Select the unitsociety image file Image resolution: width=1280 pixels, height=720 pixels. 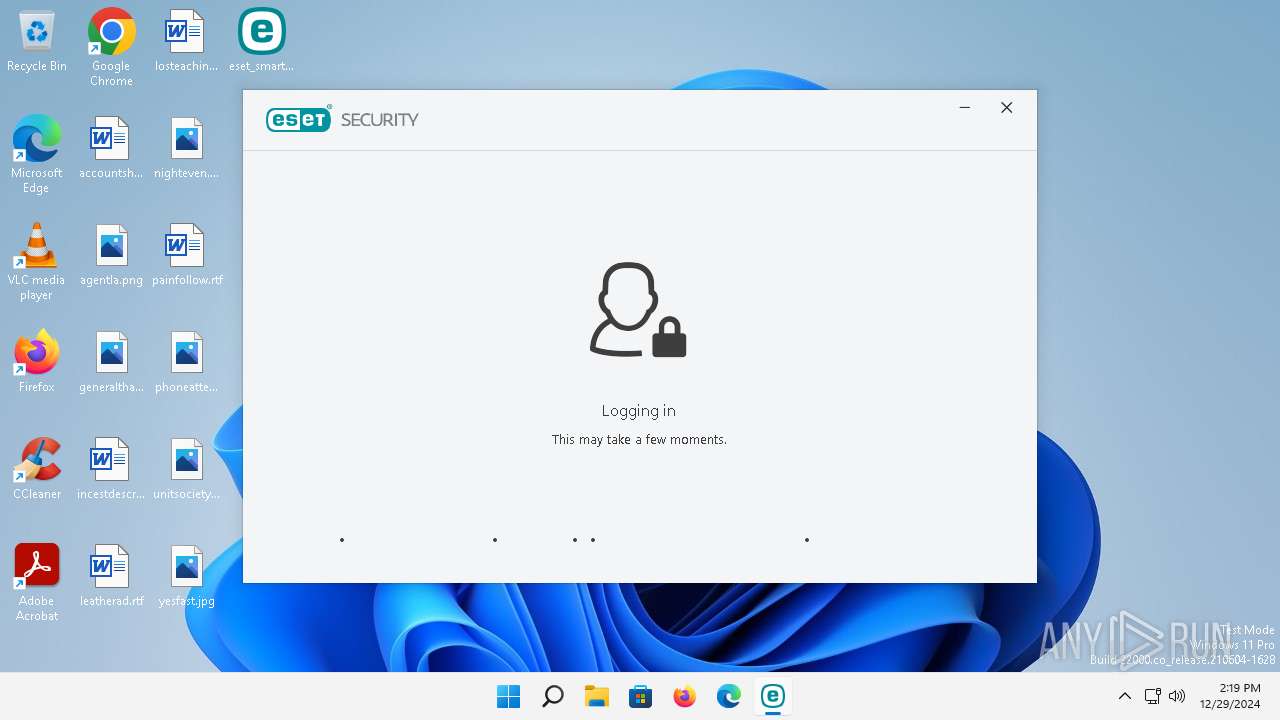[x=186, y=469]
